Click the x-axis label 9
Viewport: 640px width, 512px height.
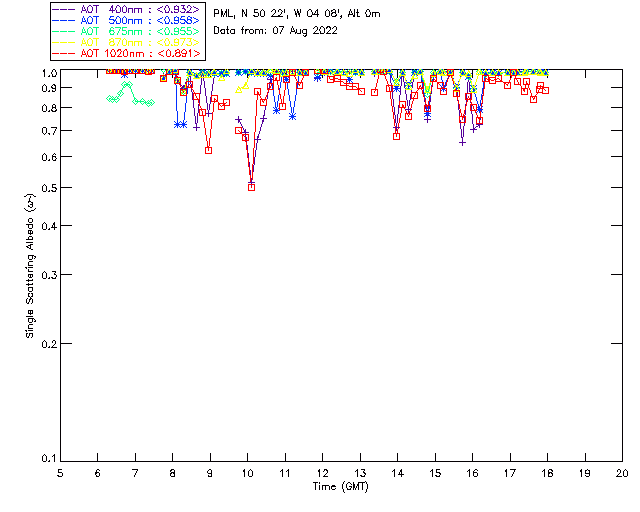pyautogui.click(x=210, y=473)
